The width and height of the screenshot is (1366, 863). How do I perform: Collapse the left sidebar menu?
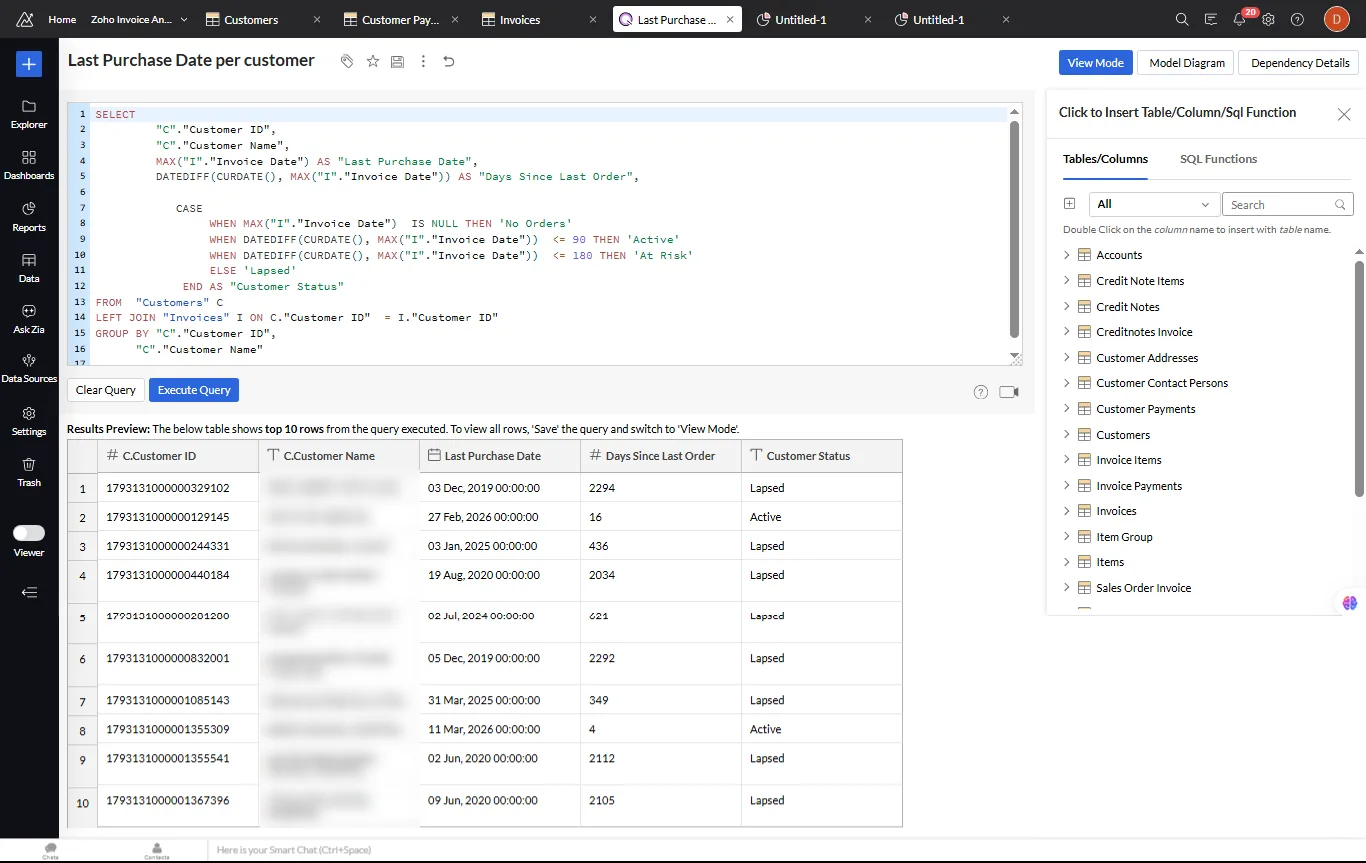click(29, 592)
